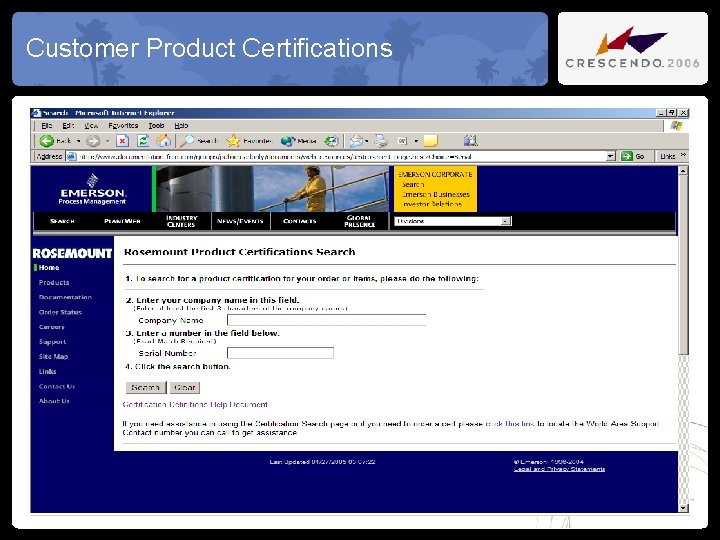Click the Emerson Process Management logo
720x540 pixels.
click(x=92, y=189)
